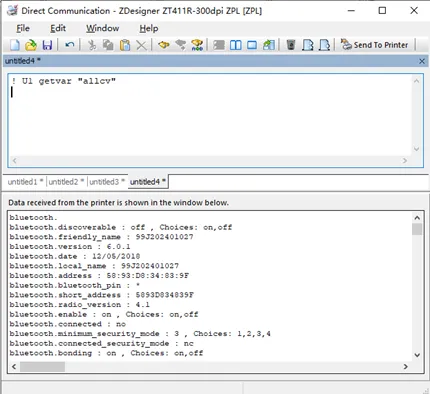Paste from clipboard icon
This screenshot has height=394, width=430.
click(x=125, y=45)
